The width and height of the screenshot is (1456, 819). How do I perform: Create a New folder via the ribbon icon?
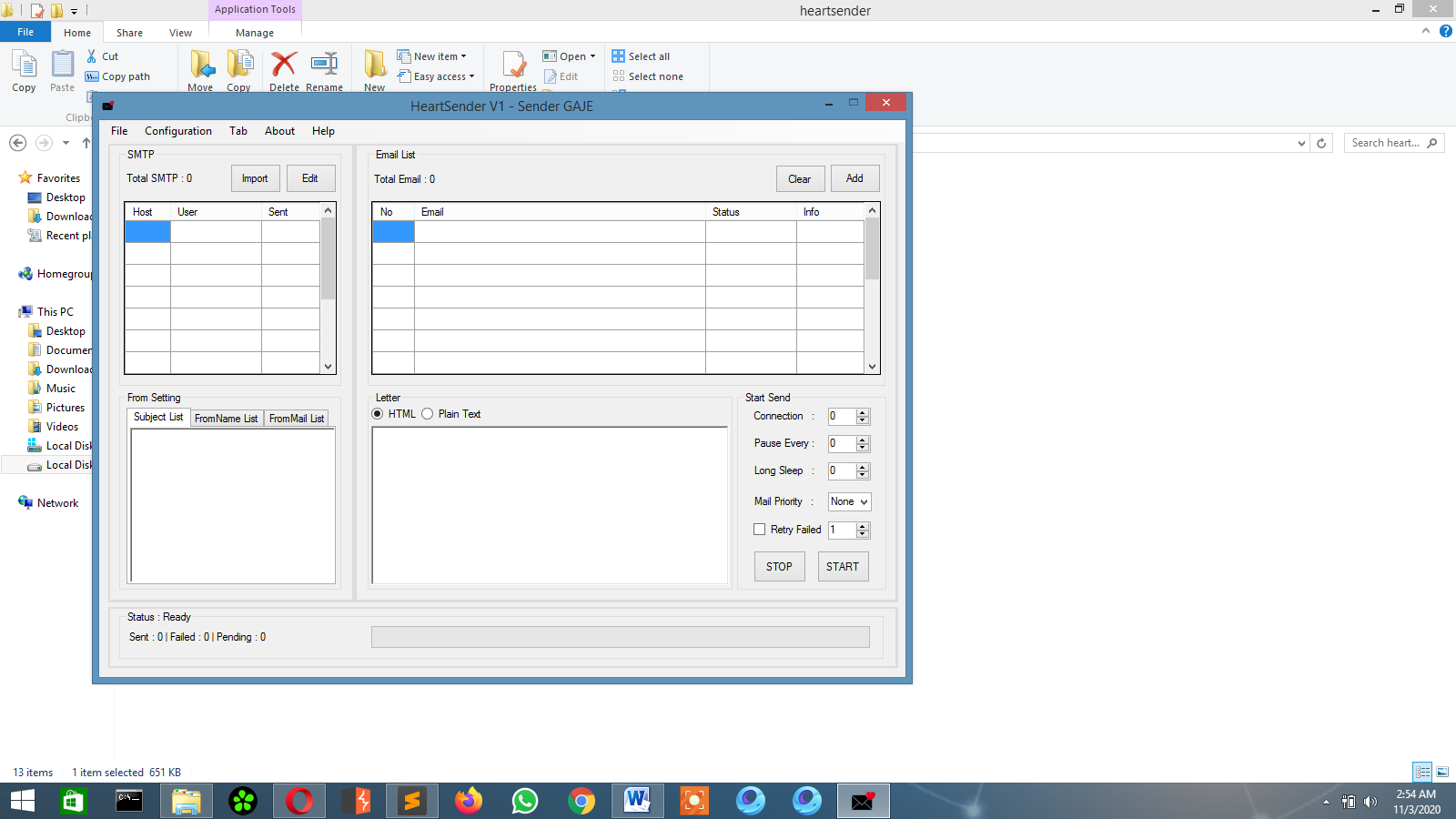(x=373, y=68)
